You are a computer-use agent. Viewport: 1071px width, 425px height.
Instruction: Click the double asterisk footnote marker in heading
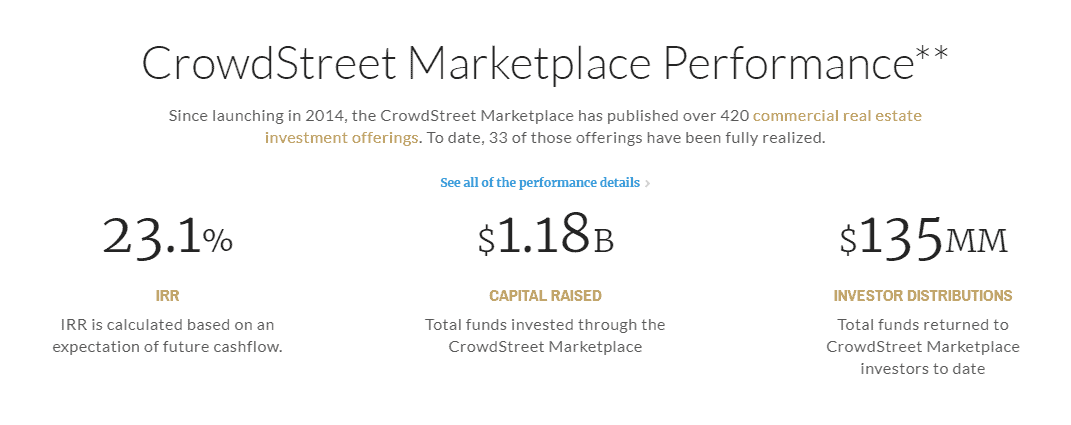click(932, 53)
